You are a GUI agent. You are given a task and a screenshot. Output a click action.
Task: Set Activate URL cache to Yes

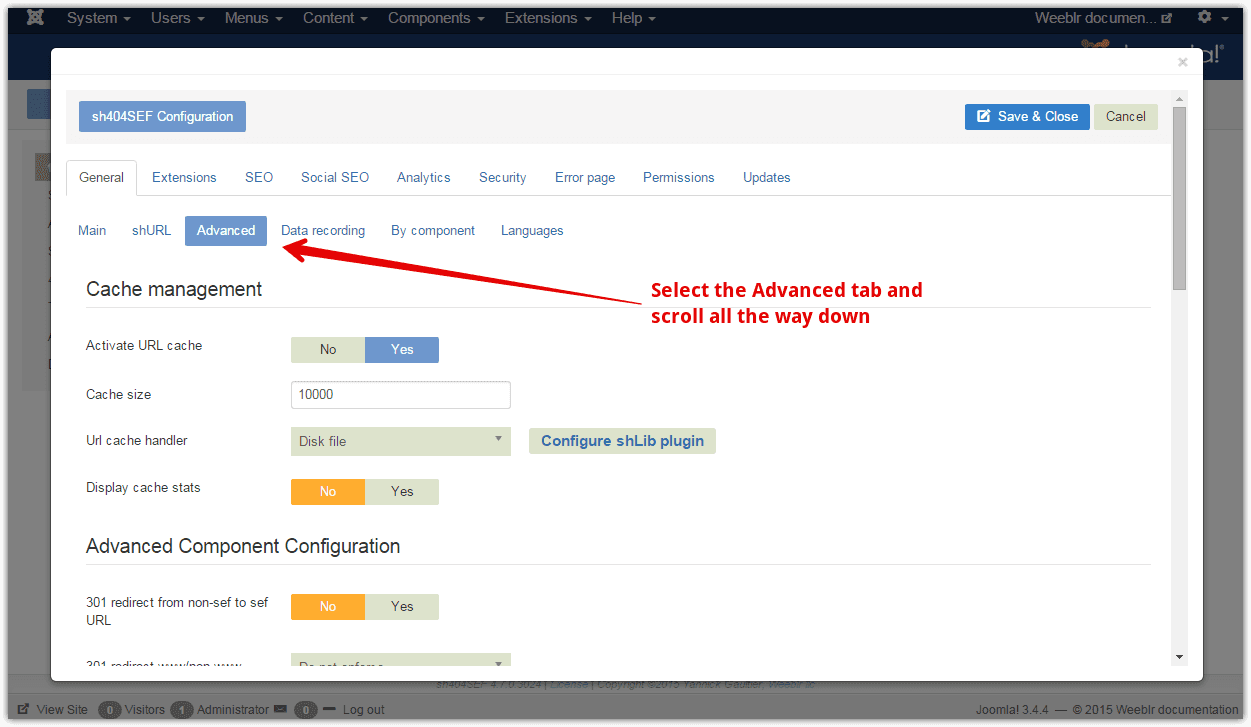402,349
